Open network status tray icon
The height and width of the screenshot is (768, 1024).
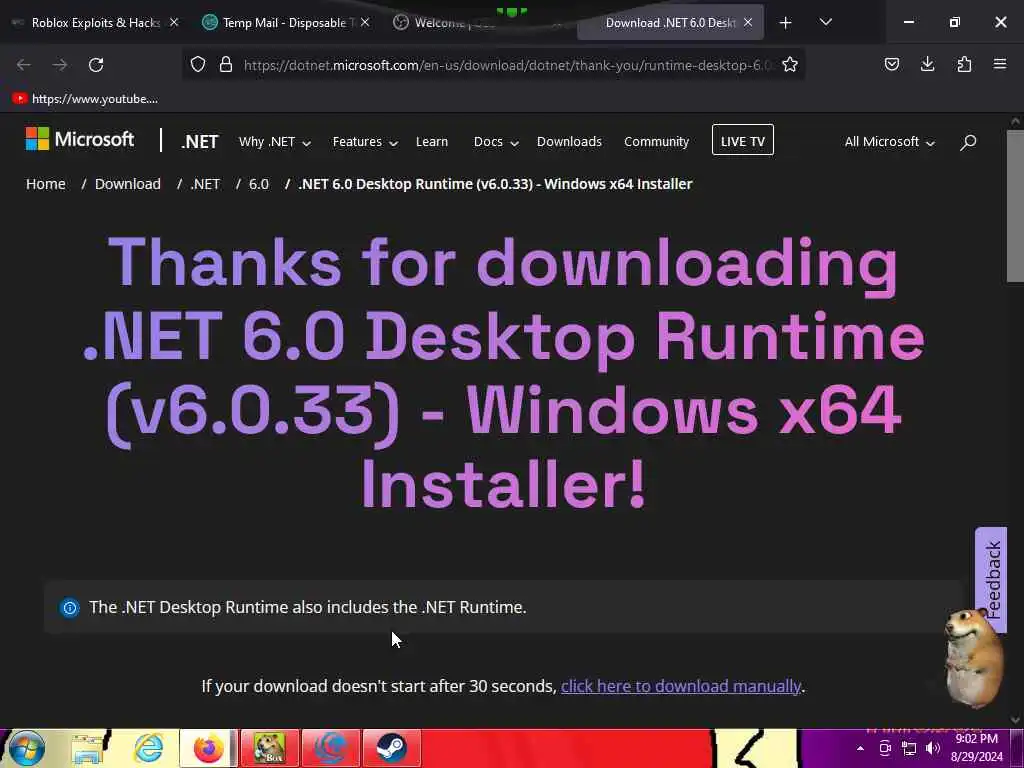click(x=908, y=748)
